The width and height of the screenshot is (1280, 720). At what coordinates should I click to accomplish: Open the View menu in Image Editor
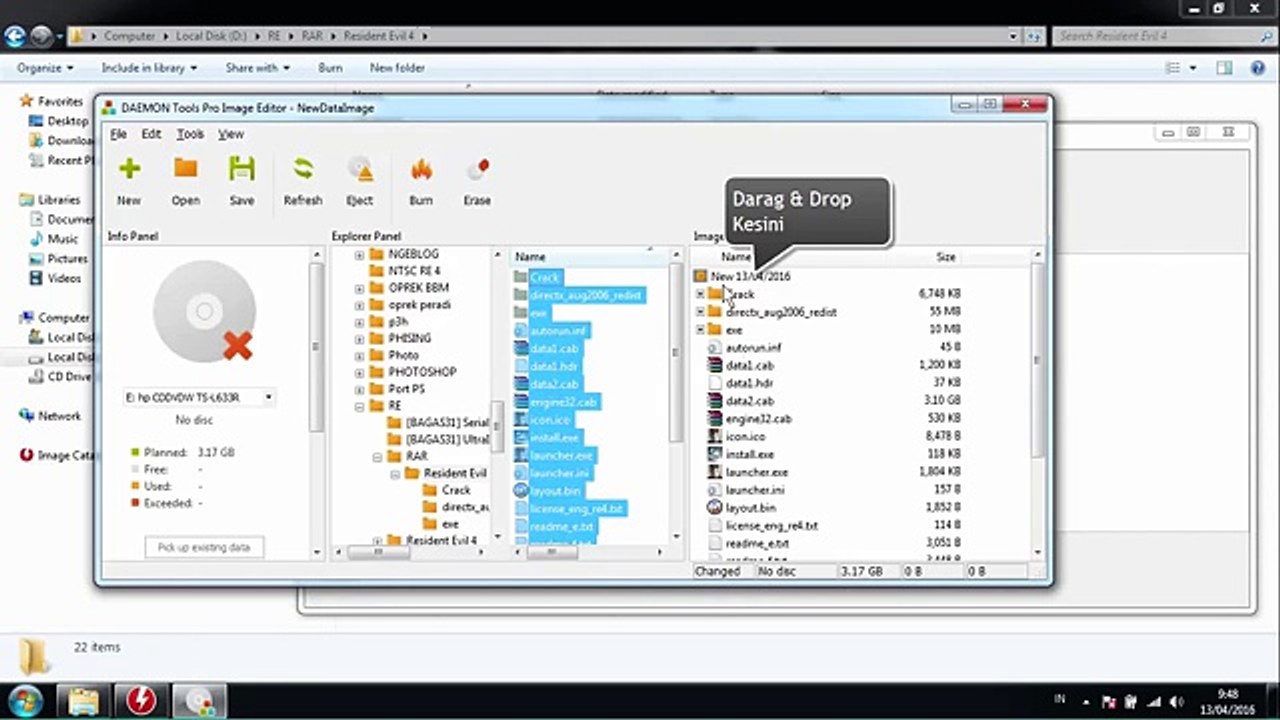click(x=231, y=134)
